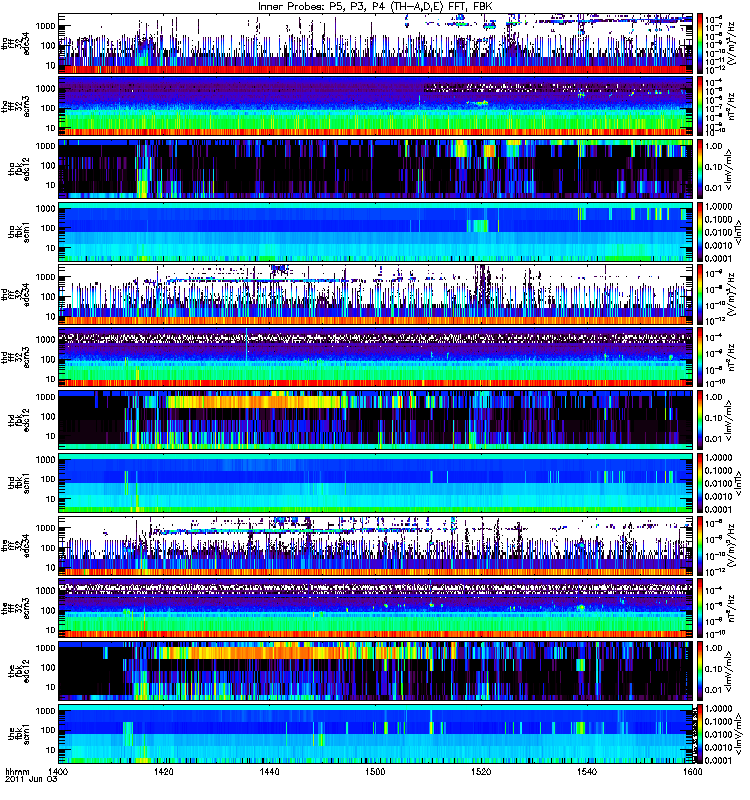Click the the fbk scm1 y-axis title
The width and height of the screenshot is (750, 800).
(19, 734)
